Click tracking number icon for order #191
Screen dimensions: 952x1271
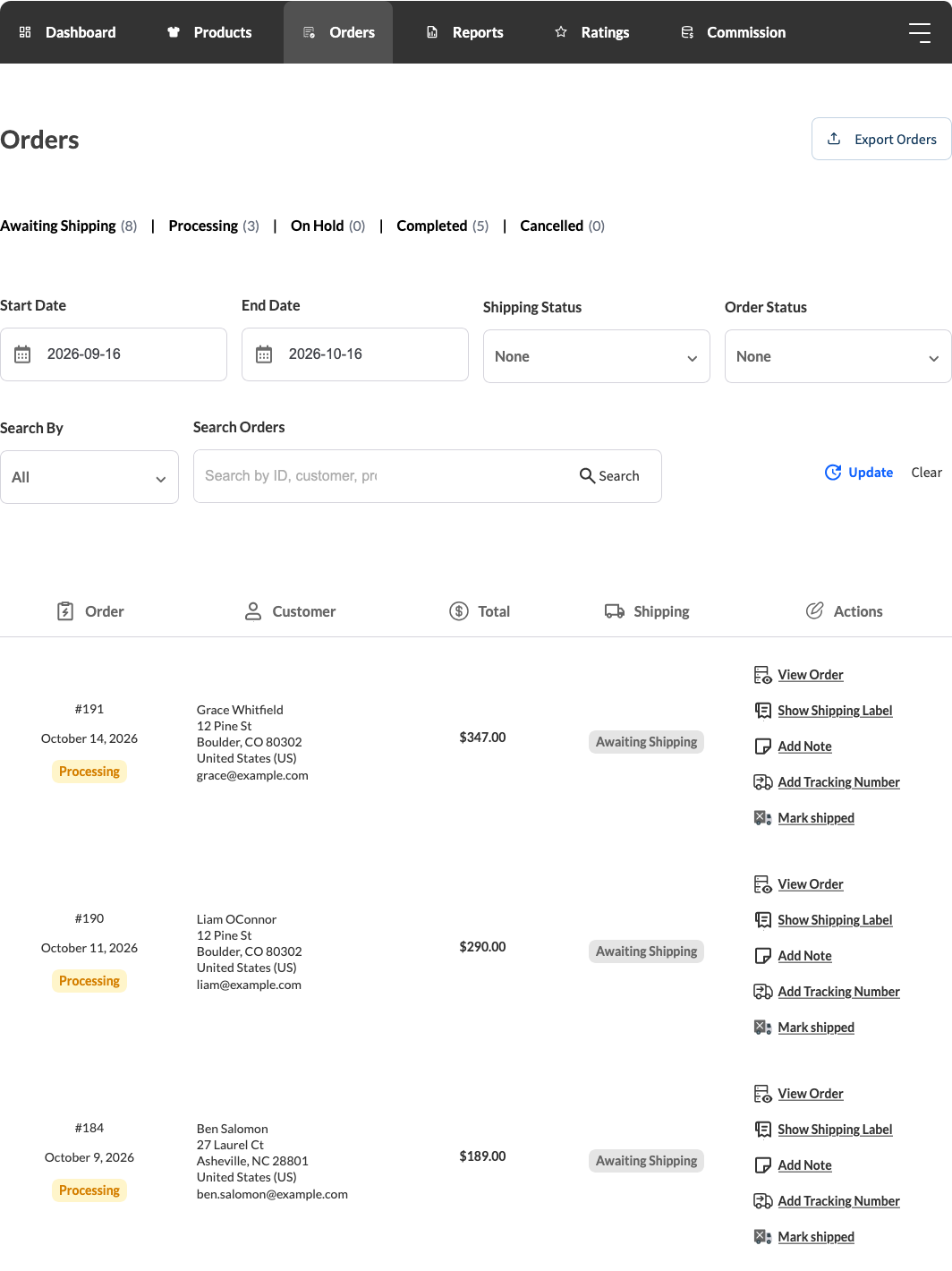763,782
